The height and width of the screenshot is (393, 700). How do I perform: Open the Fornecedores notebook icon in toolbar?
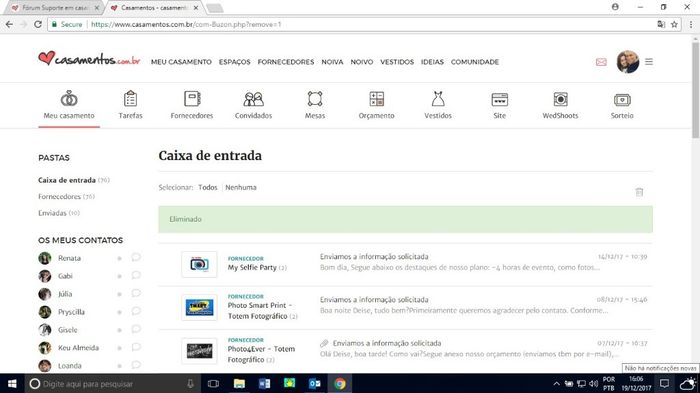coord(192,99)
